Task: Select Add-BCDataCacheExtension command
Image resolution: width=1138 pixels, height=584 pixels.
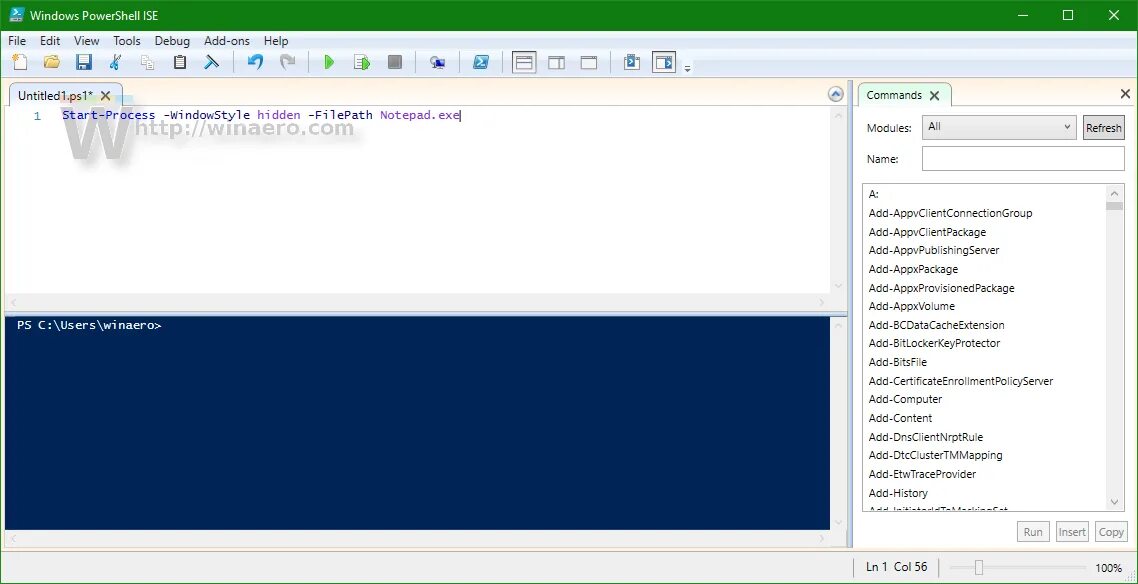Action: pyautogui.click(x=936, y=325)
